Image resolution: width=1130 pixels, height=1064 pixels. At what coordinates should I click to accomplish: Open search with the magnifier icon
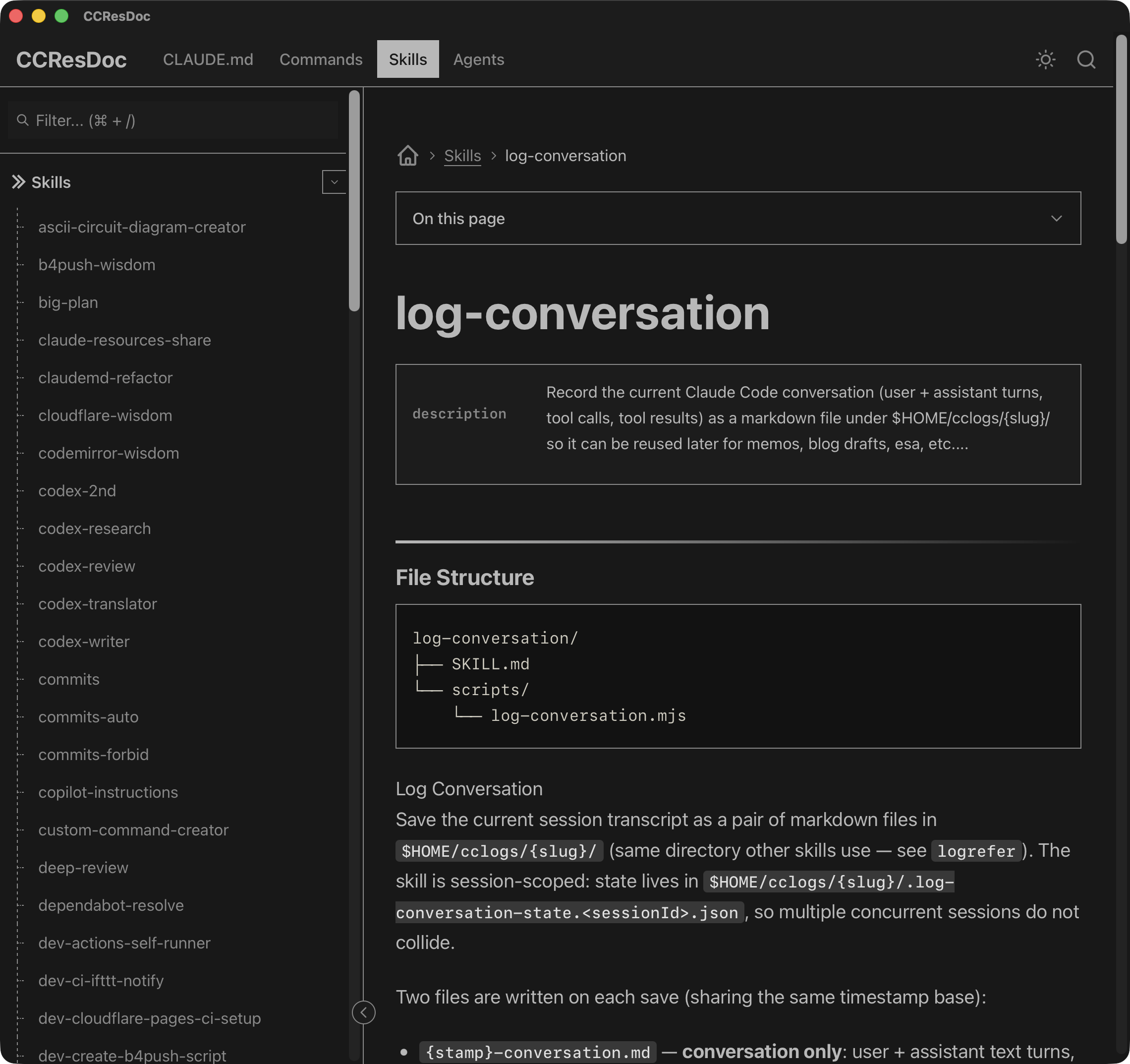(x=1086, y=59)
